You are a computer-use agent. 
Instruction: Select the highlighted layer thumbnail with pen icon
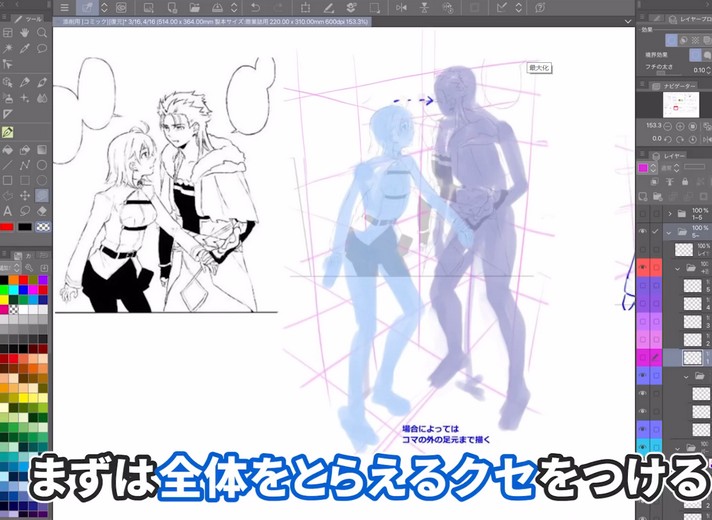coord(692,357)
